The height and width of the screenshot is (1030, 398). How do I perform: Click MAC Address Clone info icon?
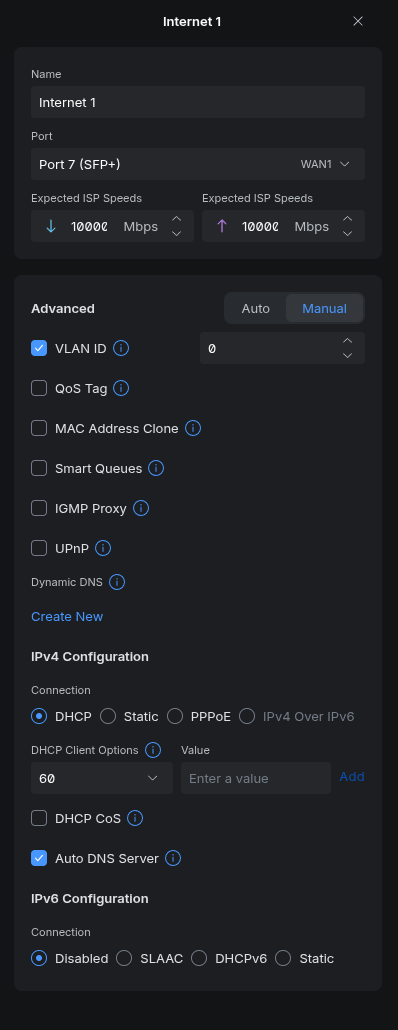(x=192, y=428)
